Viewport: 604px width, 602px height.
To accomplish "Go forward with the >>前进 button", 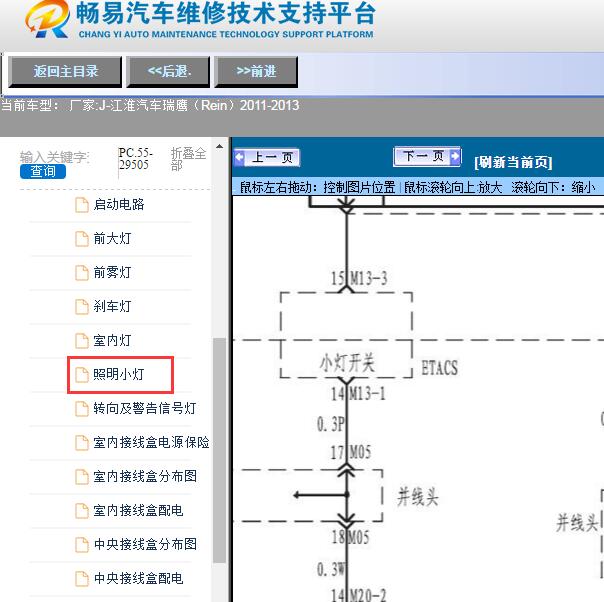I will pyautogui.click(x=256, y=72).
